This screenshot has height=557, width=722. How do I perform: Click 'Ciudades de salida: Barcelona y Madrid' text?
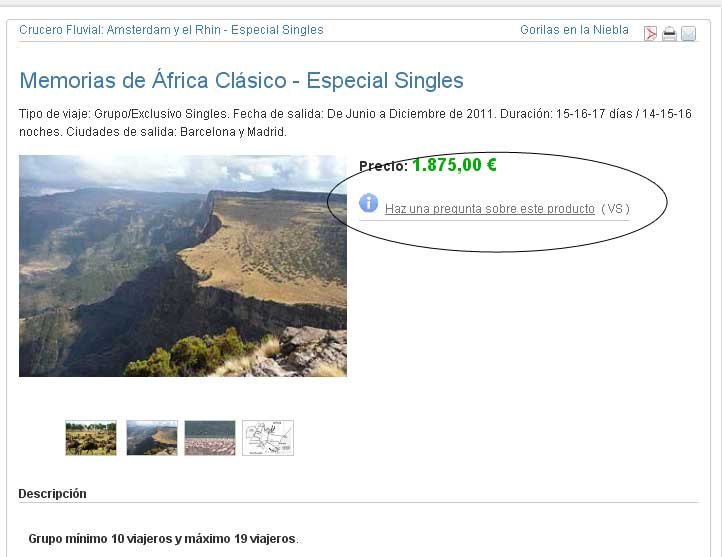[176, 132]
